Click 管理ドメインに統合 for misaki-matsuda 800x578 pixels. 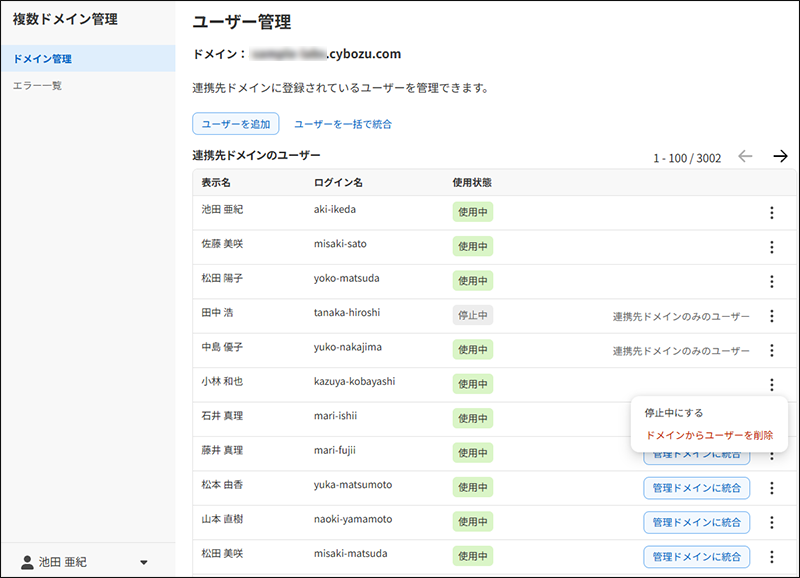(696, 557)
